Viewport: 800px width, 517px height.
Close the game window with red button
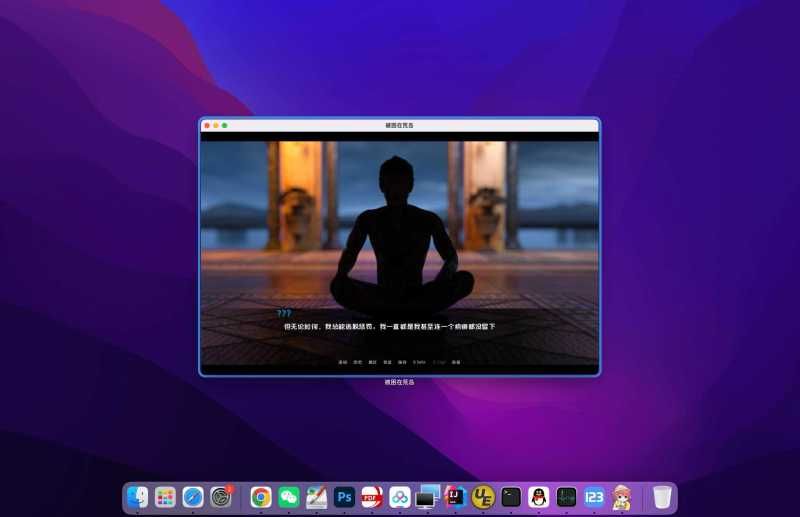(207, 126)
